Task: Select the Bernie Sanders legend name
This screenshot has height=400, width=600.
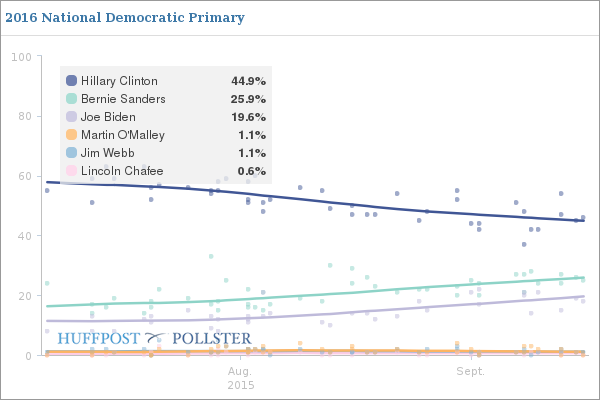Action: click(122, 99)
